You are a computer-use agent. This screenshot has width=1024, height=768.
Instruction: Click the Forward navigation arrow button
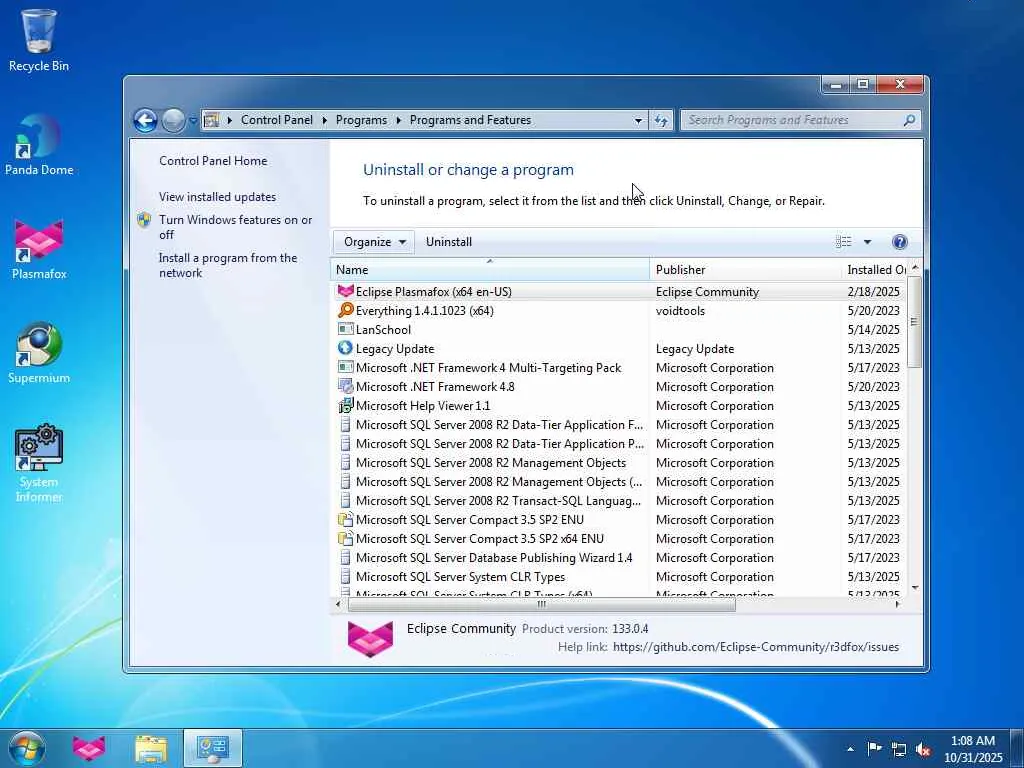(173, 120)
